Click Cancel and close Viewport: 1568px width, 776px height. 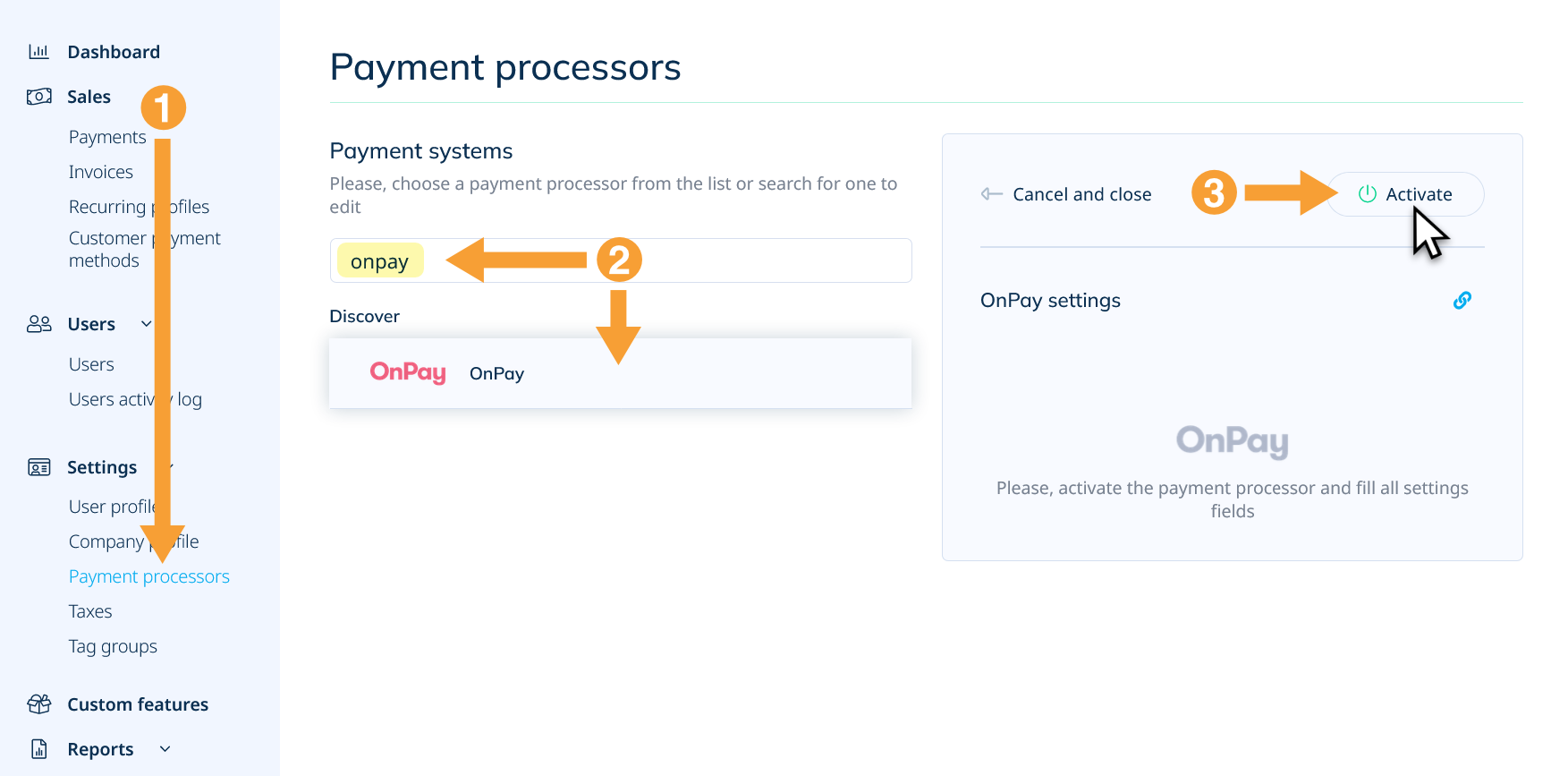[x=1082, y=193]
